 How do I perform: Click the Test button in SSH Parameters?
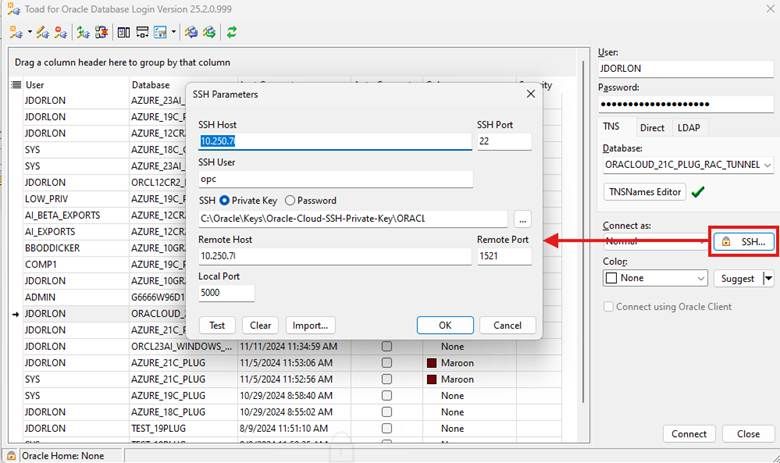click(217, 325)
